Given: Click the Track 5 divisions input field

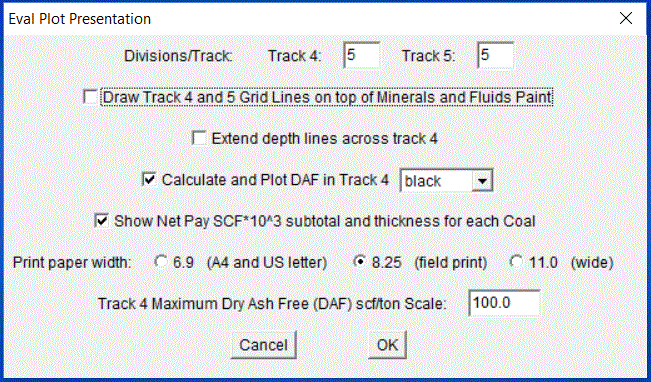Looking at the screenshot, I should coord(495,55).
